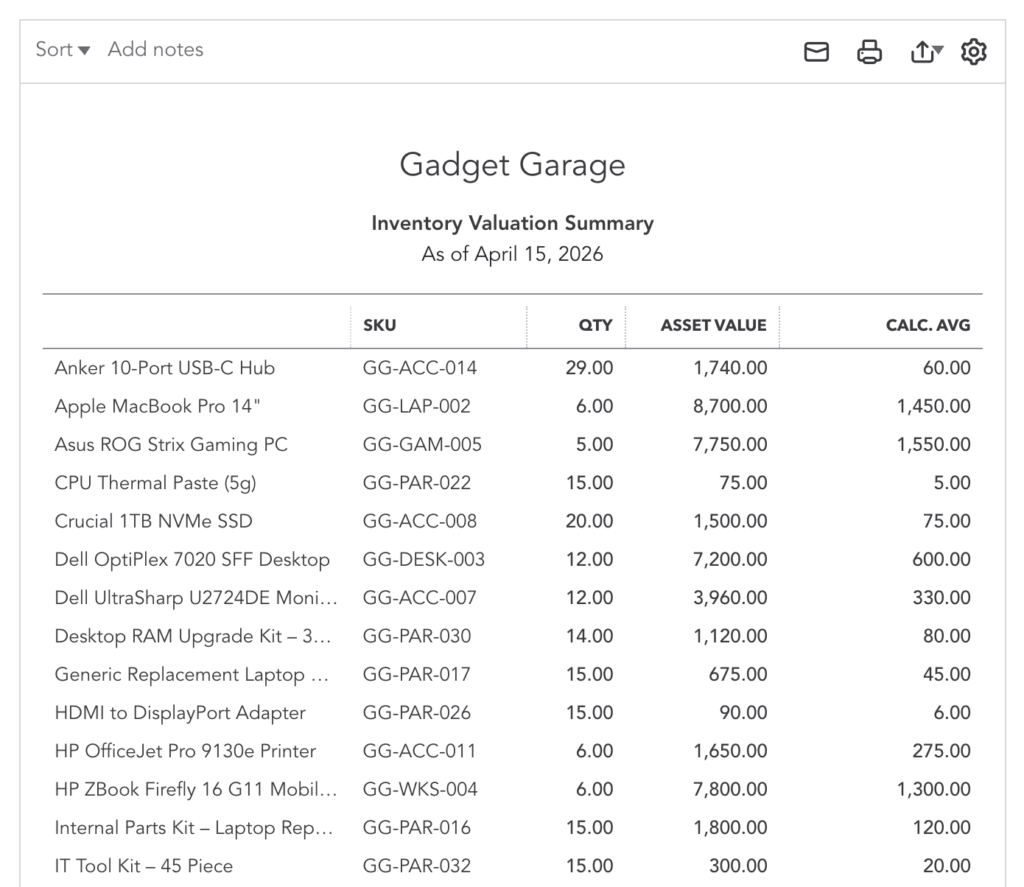Select Dell OptiPlex 7020 SFF Desktop item
The image size is (1024, 887).
(x=192, y=560)
